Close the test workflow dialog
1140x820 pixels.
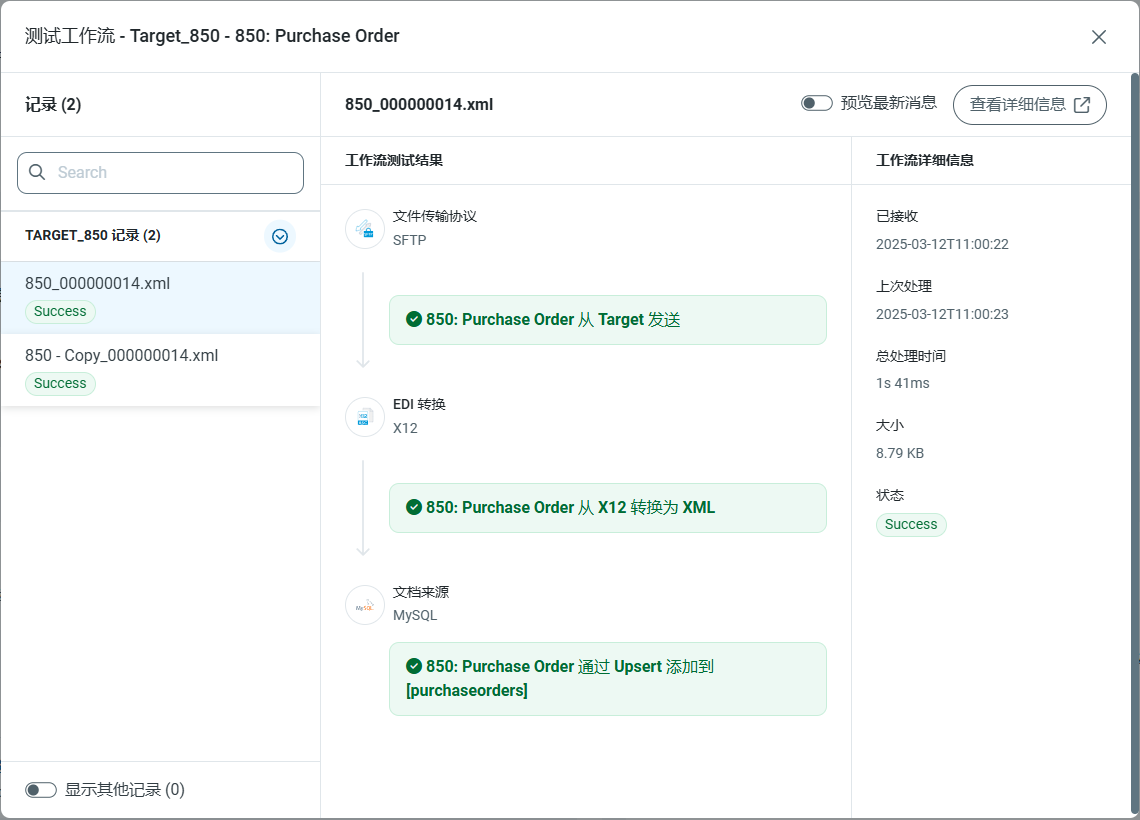pos(1098,37)
